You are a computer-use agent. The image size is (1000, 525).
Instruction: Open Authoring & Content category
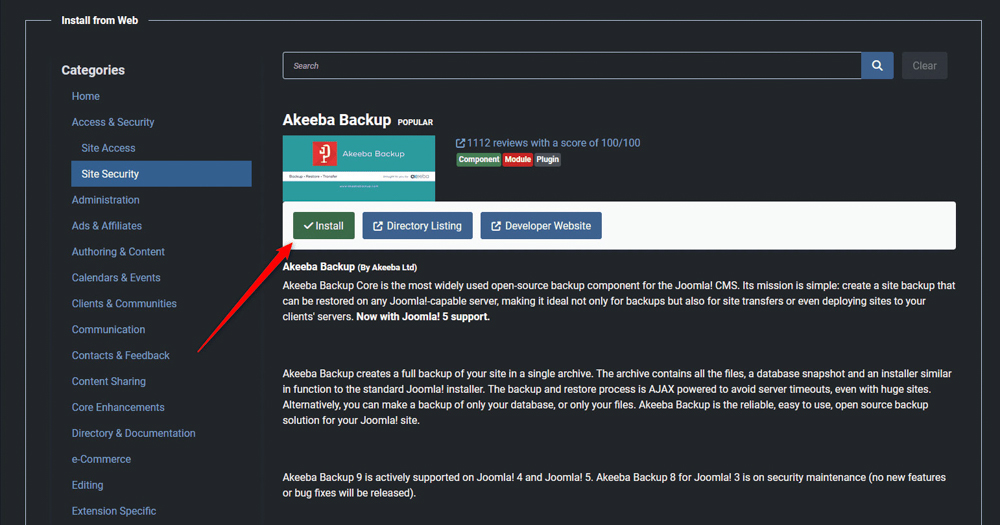click(x=118, y=252)
